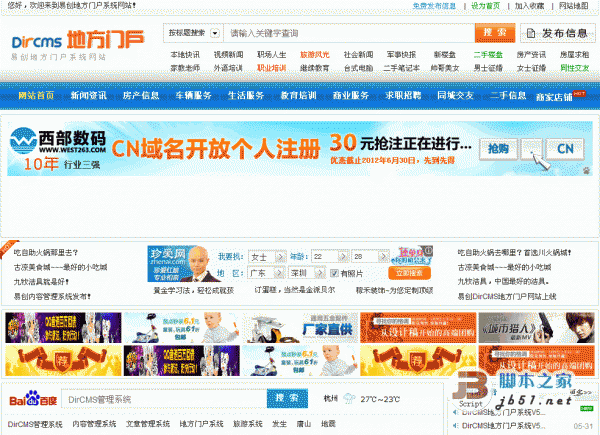Open the 社会新闻 category link
600x435 pixels.
tap(358, 55)
